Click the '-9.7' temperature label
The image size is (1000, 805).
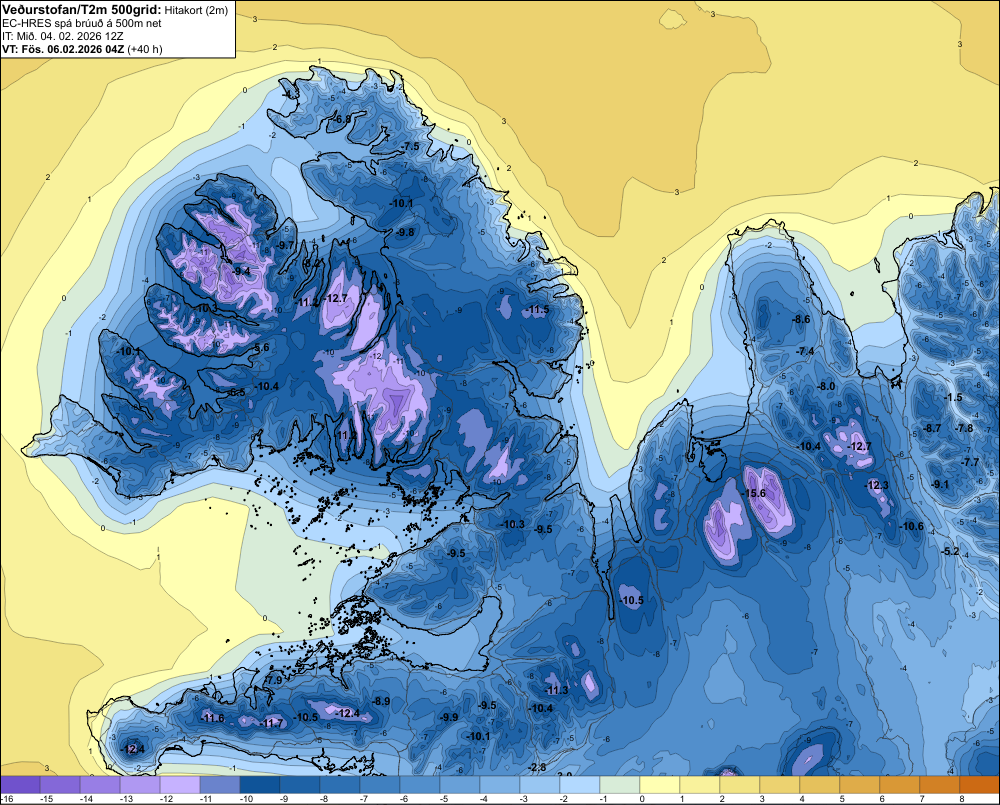click(x=286, y=245)
